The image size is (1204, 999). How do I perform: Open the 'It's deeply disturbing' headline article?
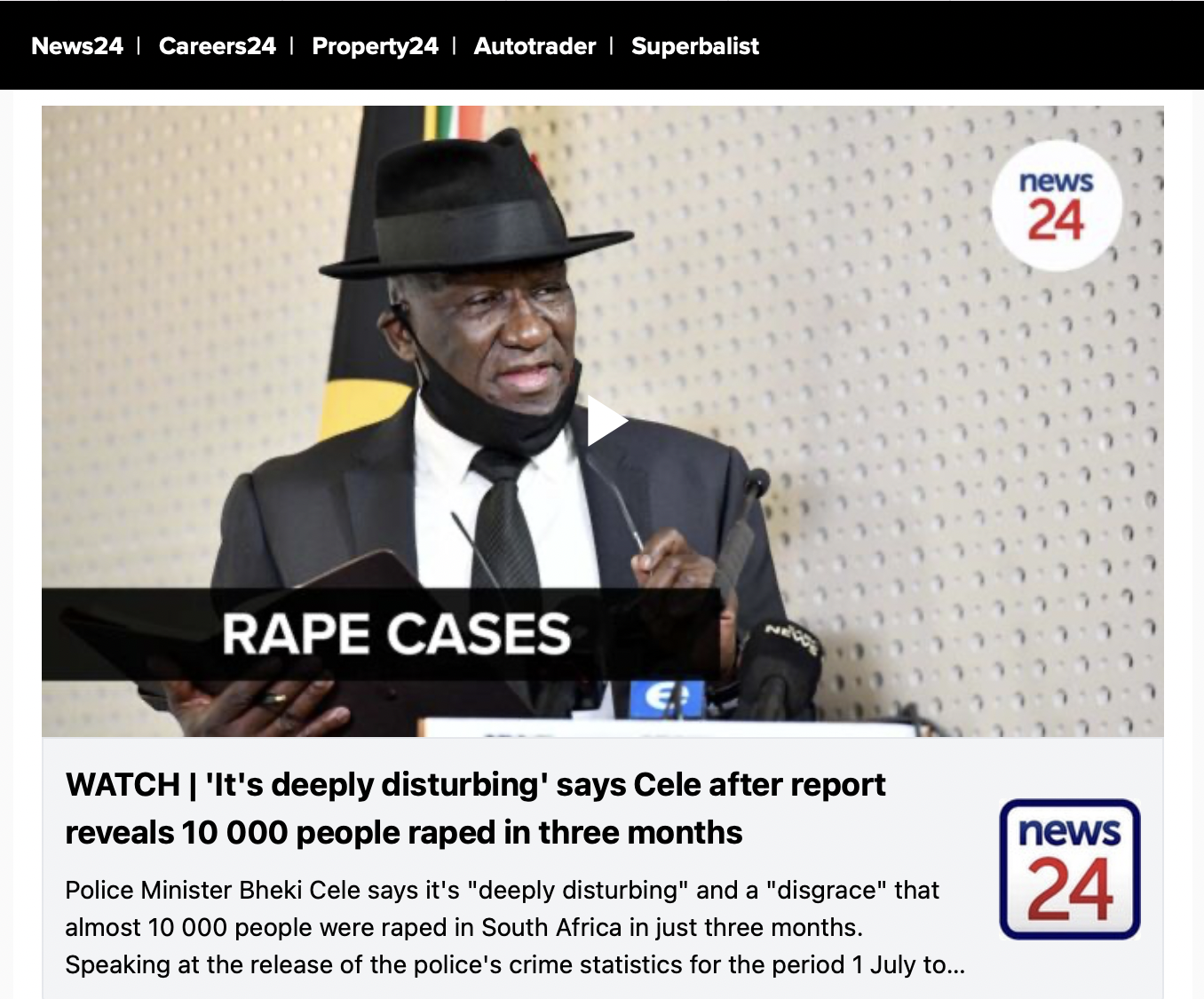pos(475,808)
